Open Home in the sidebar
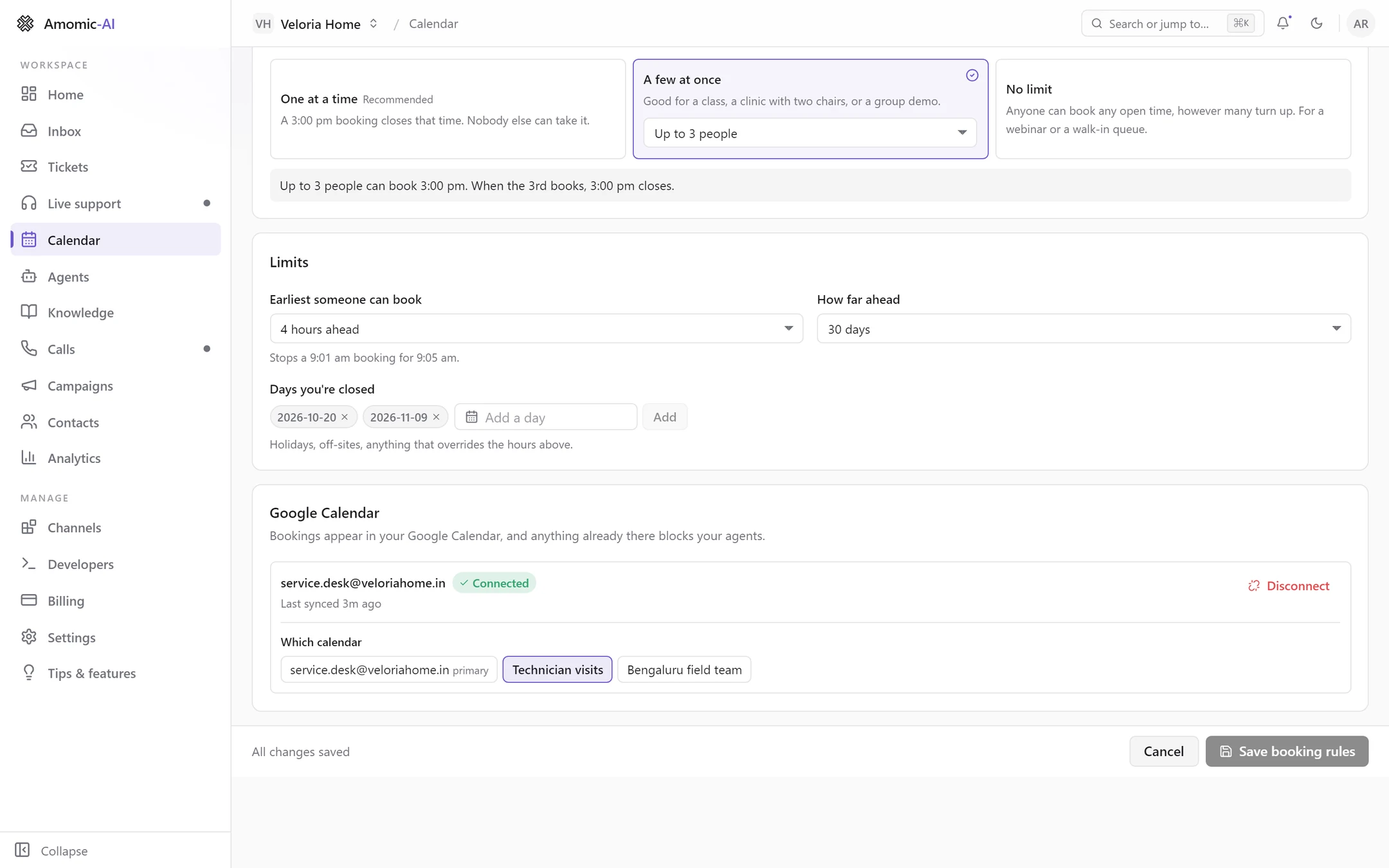This screenshot has height=868, width=1389. (x=116, y=95)
